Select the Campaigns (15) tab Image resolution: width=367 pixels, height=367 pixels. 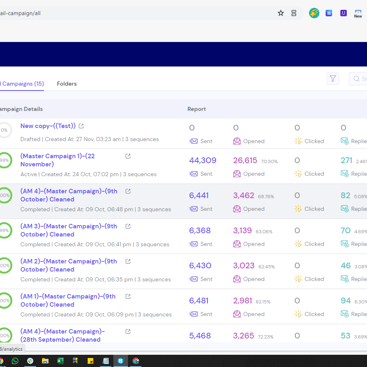point(22,84)
